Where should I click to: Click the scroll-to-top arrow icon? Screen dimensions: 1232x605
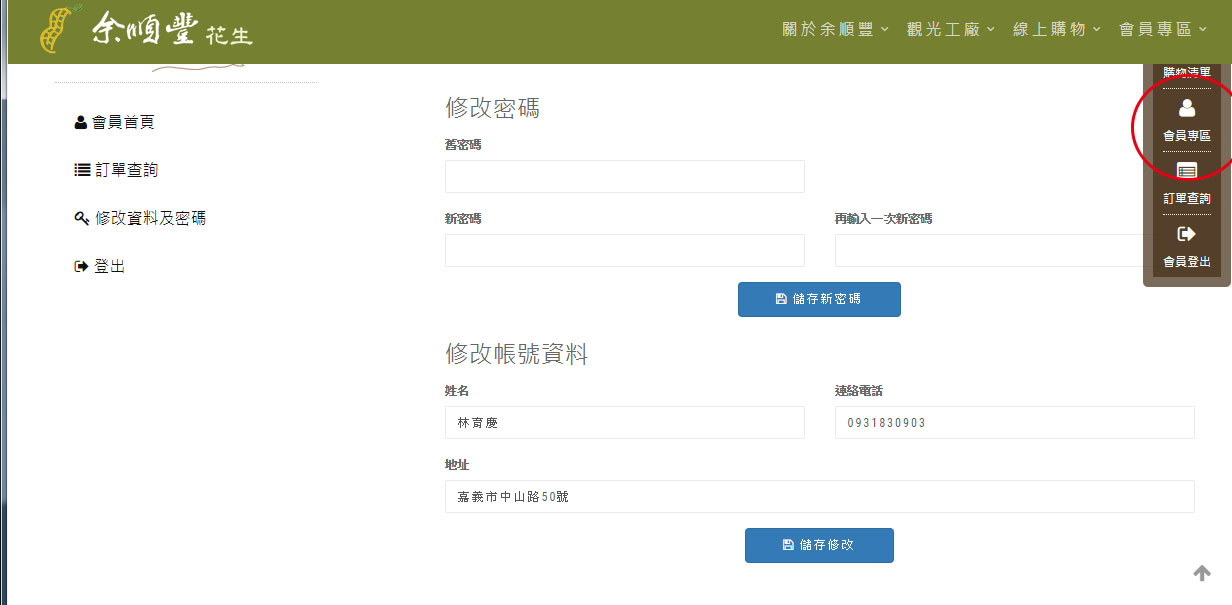click(1202, 573)
